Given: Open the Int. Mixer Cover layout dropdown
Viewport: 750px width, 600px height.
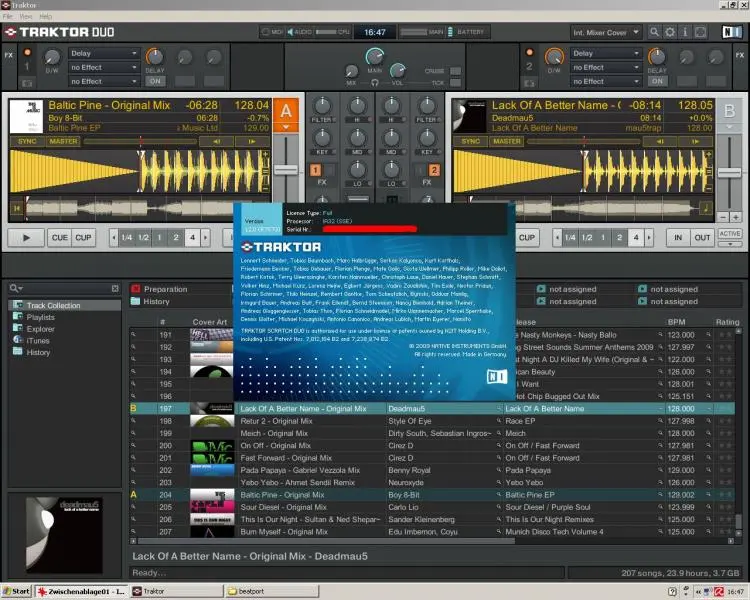Looking at the screenshot, I should pyautogui.click(x=607, y=32).
